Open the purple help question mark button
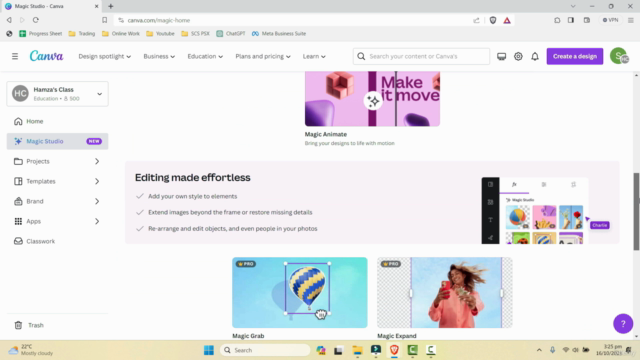 pos(623,324)
